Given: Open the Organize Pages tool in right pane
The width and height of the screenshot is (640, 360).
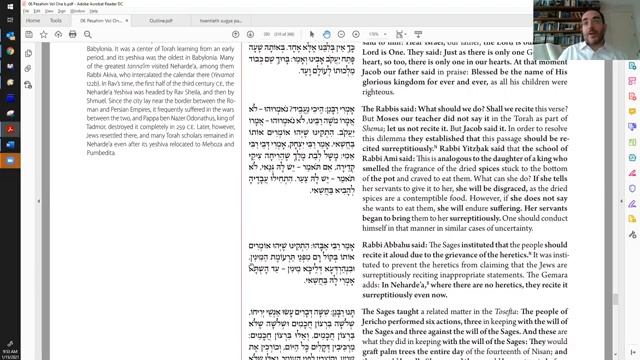Looking at the screenshot, I should (x=632, y=81).
